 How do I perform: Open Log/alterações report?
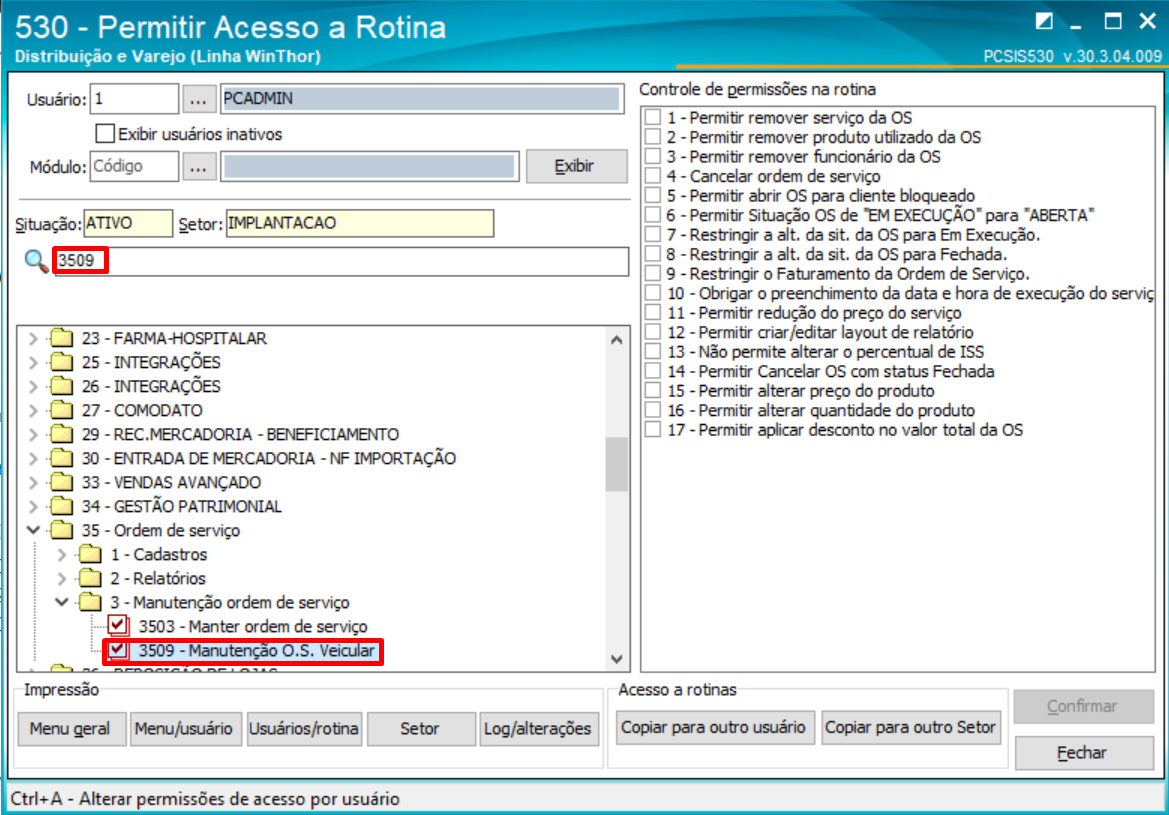pyautogui.click(x=538, y=729)
